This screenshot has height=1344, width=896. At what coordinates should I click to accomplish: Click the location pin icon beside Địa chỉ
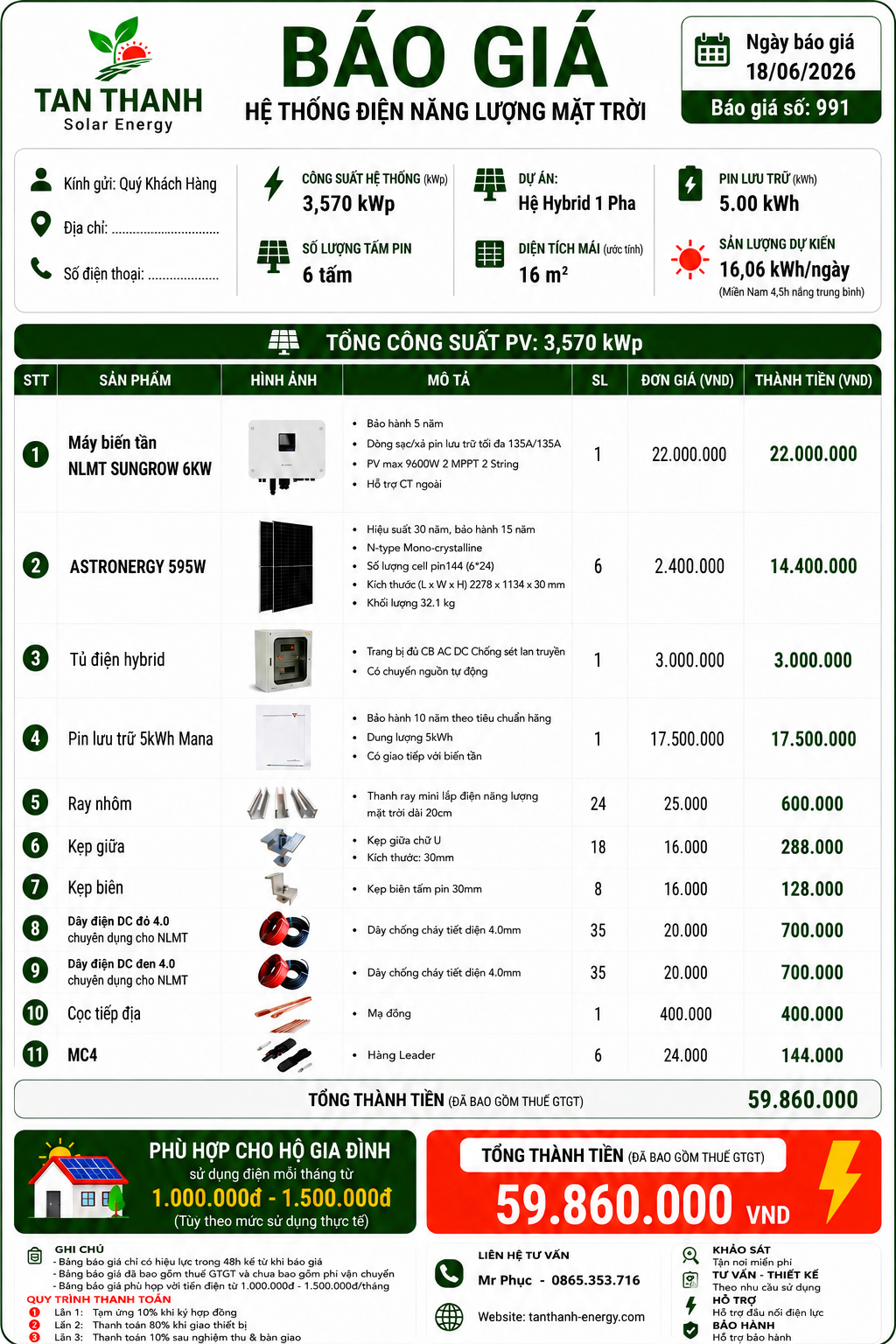click(40, 224)
